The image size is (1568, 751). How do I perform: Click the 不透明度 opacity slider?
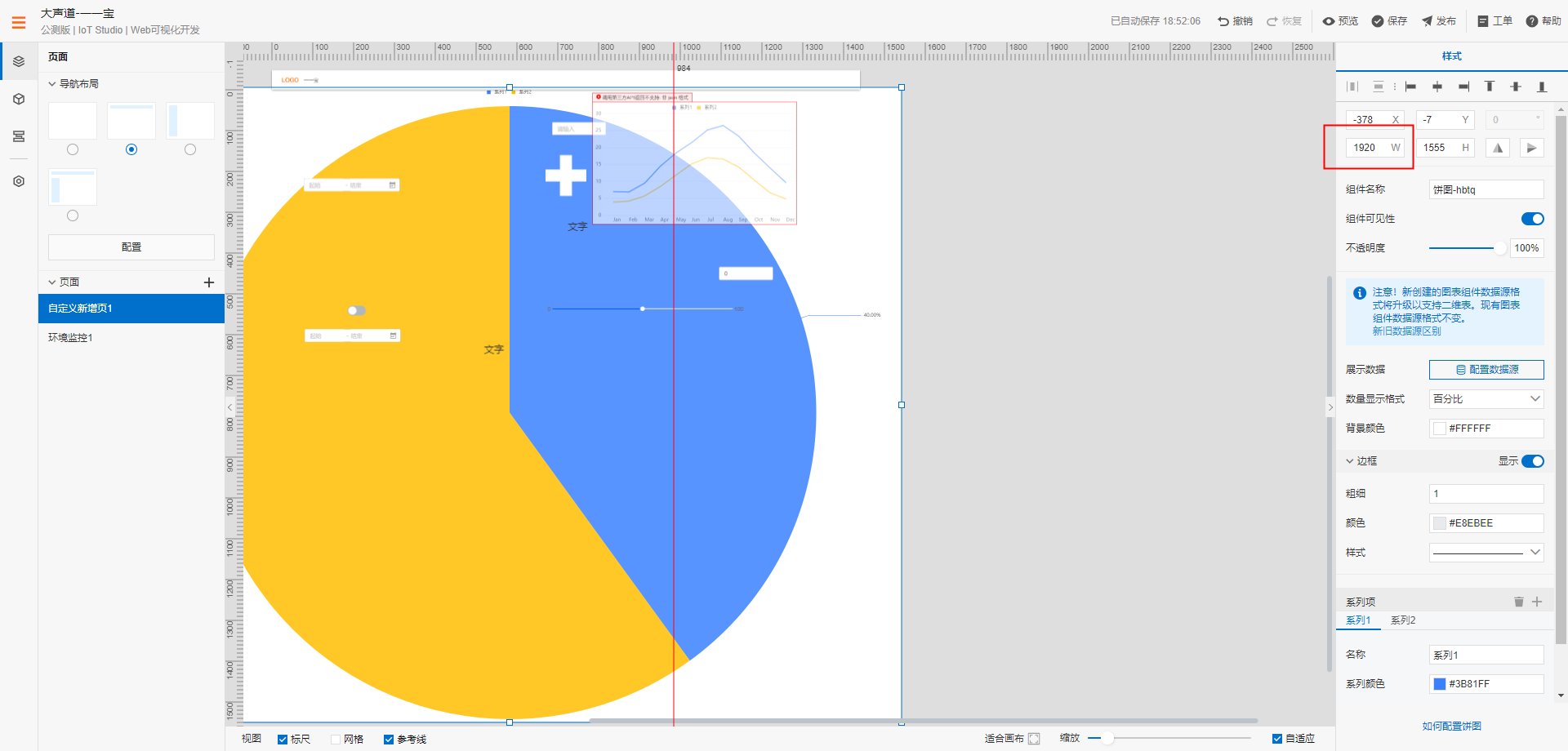click(x=1467, y=248)
